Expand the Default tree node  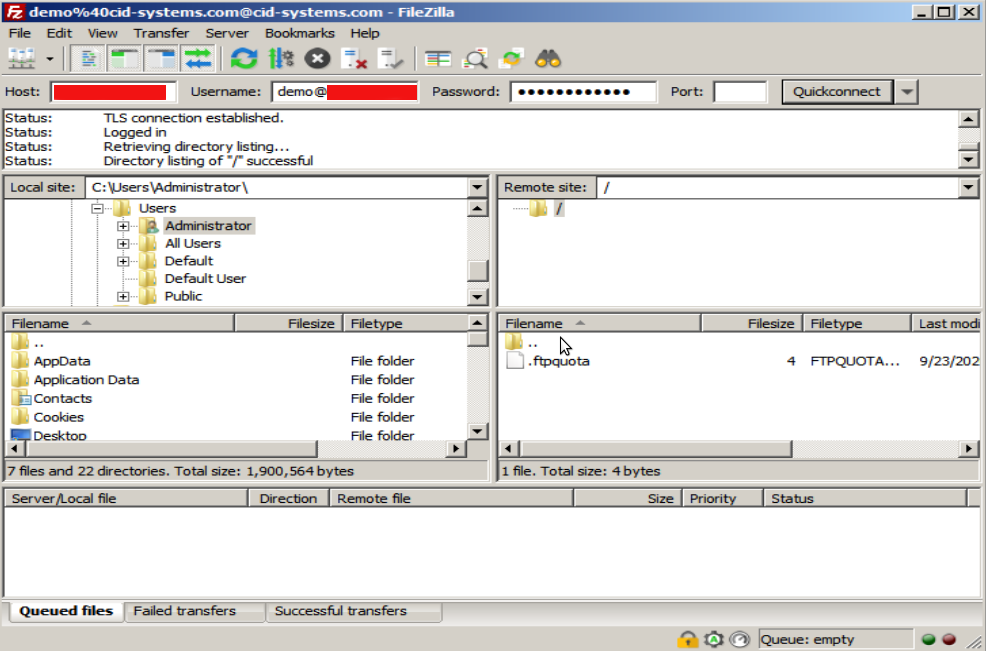[123, 261]
